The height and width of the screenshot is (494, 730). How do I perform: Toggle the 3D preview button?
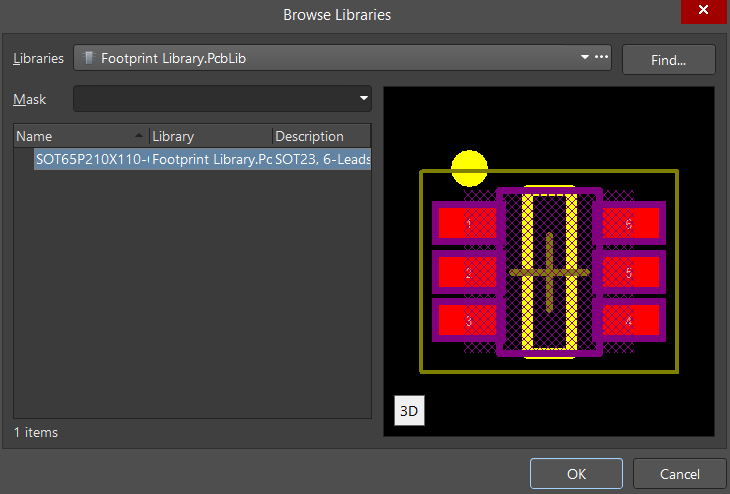tap(409, 411)
